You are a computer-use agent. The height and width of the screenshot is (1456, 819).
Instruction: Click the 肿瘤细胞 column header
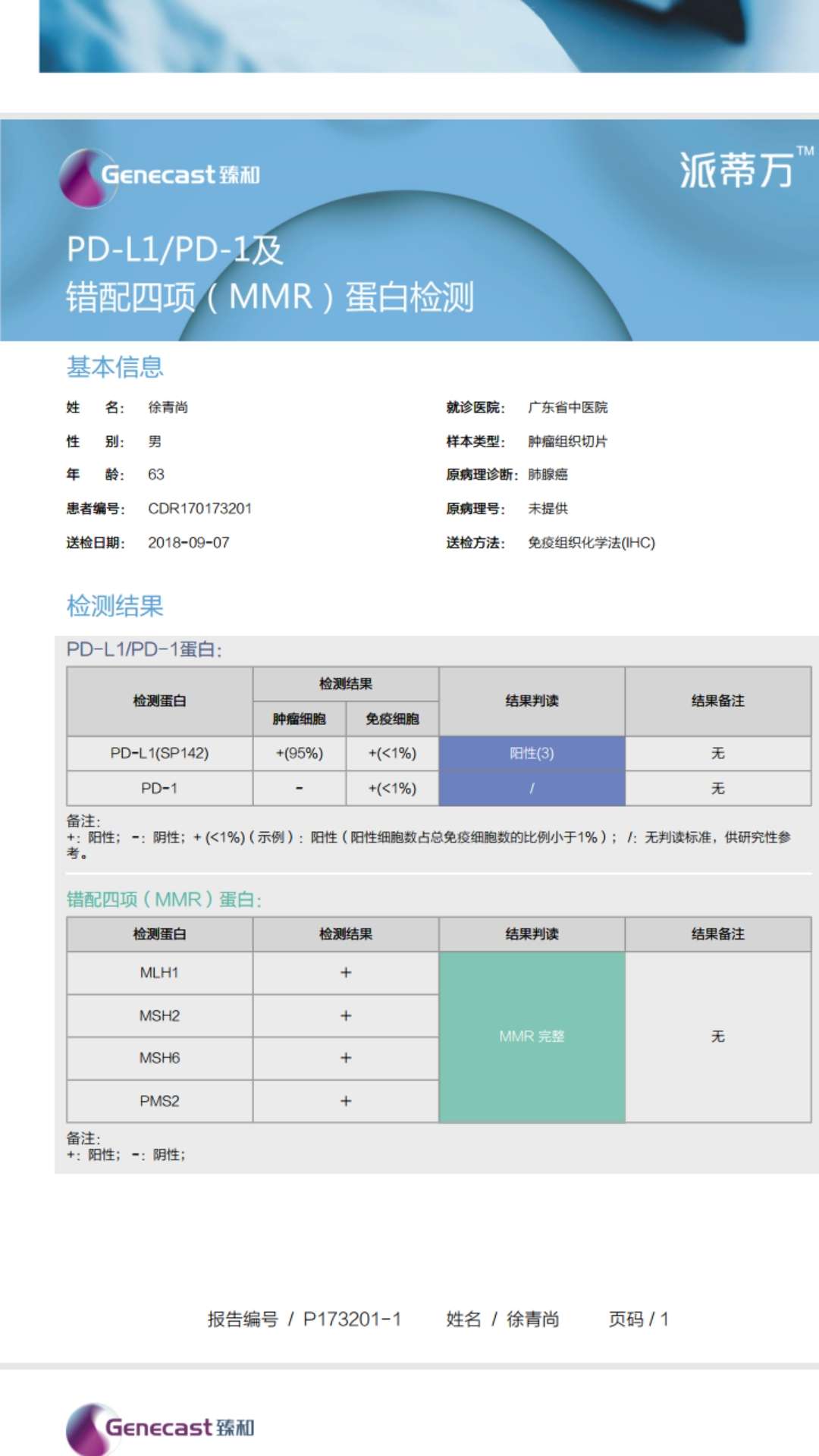[x=299, y=719]
